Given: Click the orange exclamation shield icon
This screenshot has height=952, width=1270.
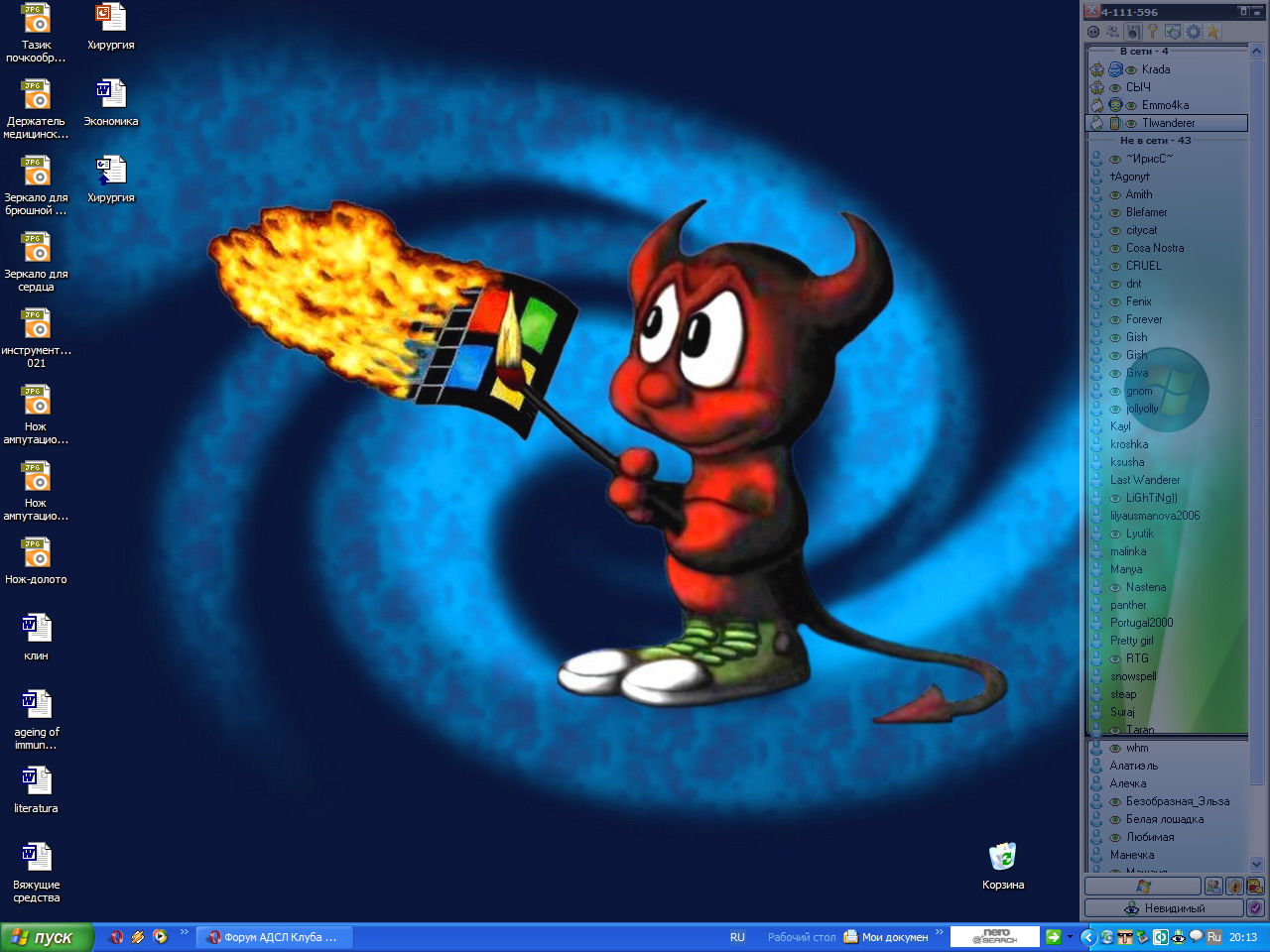Looking at the screenshot, I should [1234, 886].
